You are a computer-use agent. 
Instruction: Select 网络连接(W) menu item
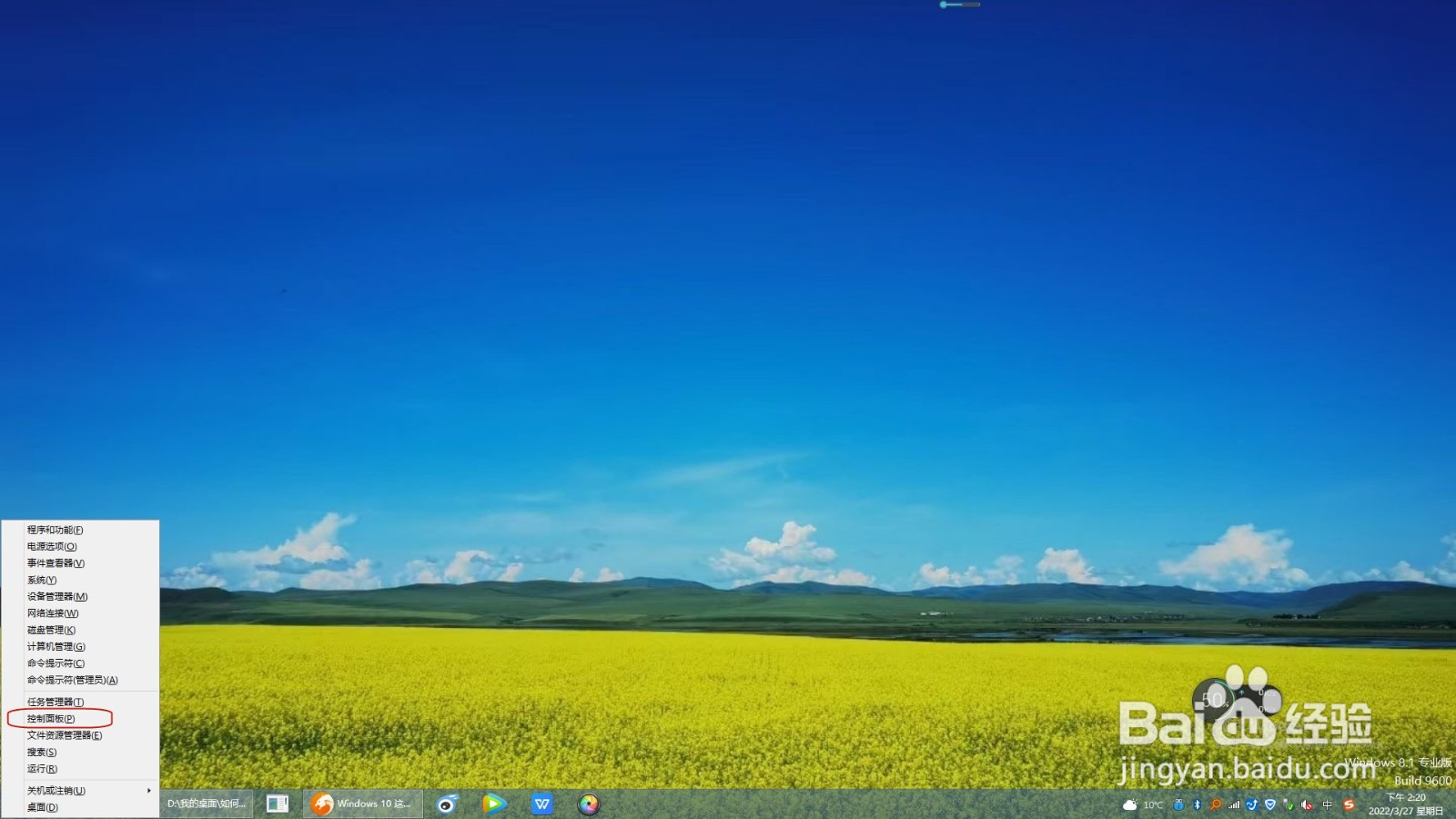[x=80, y=613]
